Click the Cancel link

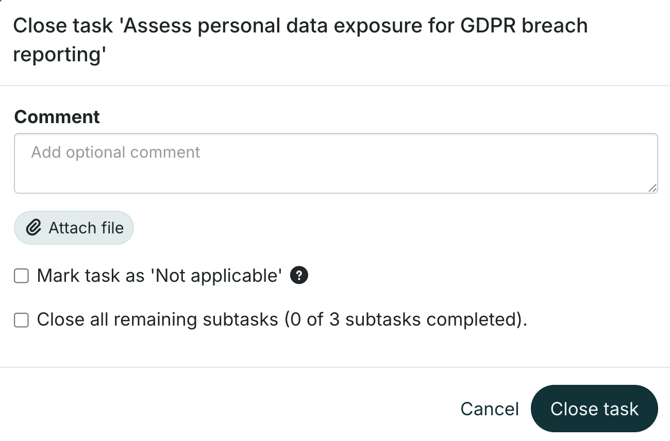[489, 409]
